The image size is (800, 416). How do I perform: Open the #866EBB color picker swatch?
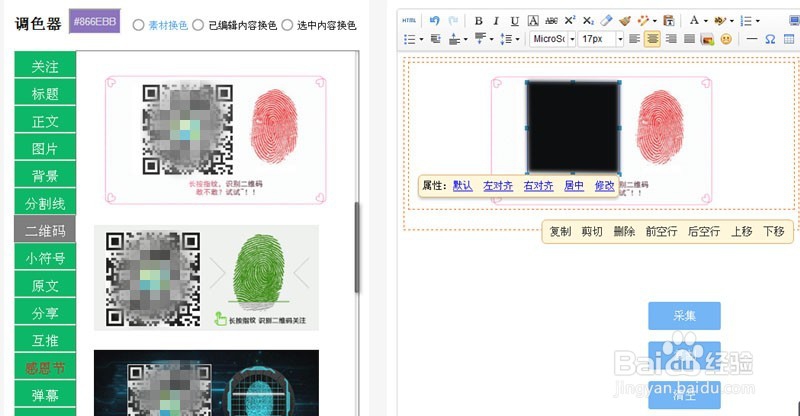pyautogui.click(x=95, y=21)
